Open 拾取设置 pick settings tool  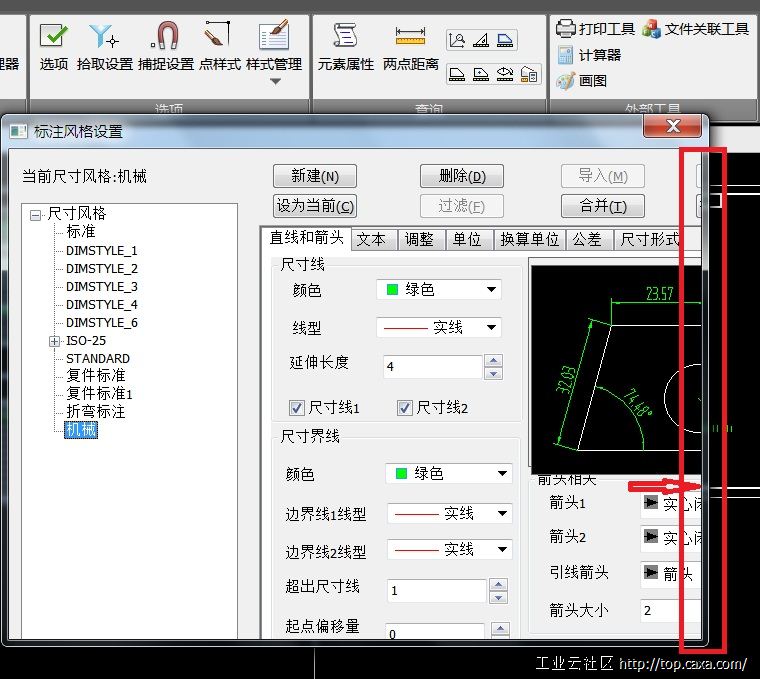pos(104,38)
